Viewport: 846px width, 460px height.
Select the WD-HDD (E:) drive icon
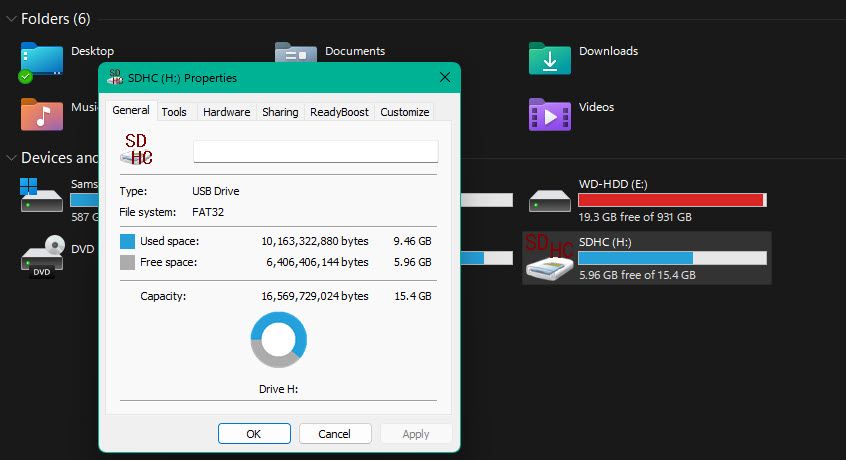(550, 201)
